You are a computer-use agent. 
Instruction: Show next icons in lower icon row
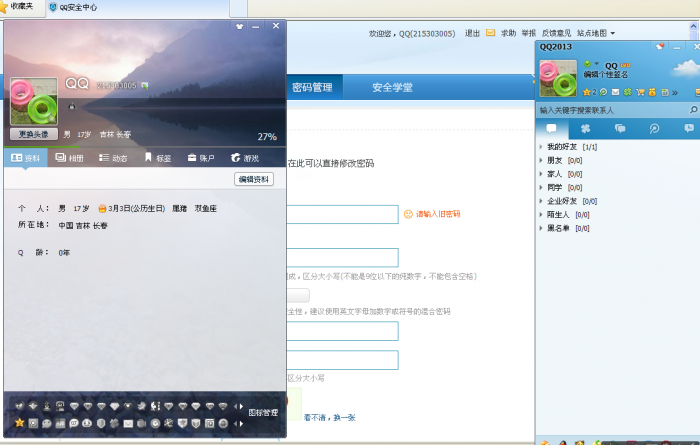[242, 424]
